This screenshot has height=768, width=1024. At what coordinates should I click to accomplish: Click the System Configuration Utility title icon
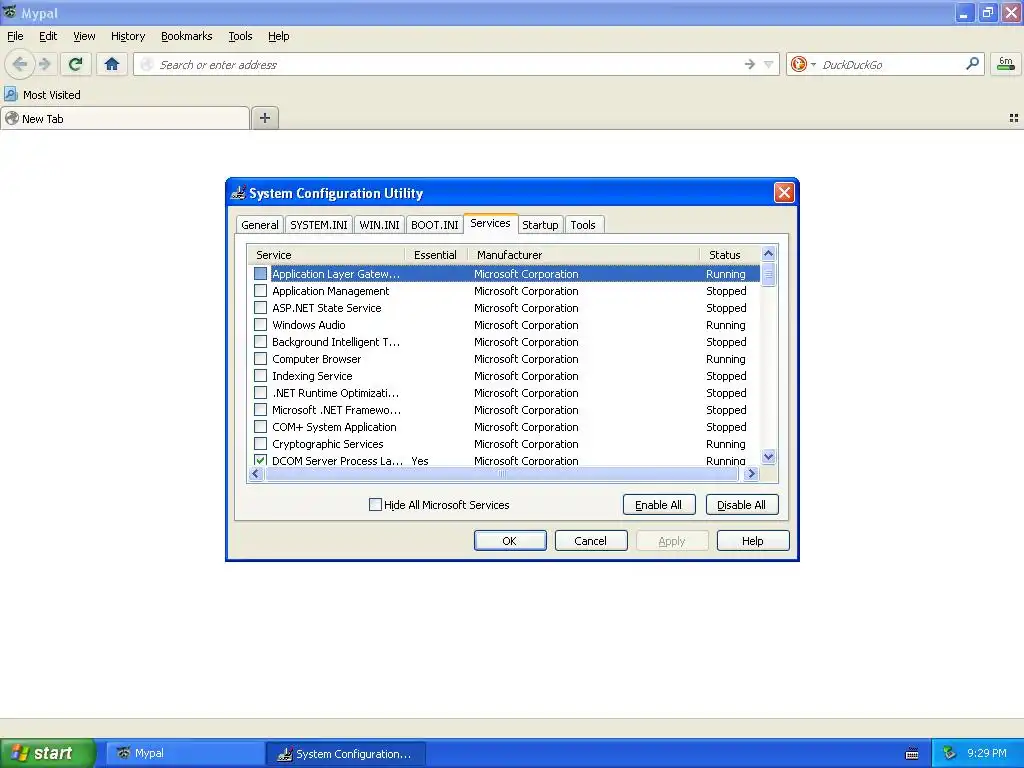point(238,193)
